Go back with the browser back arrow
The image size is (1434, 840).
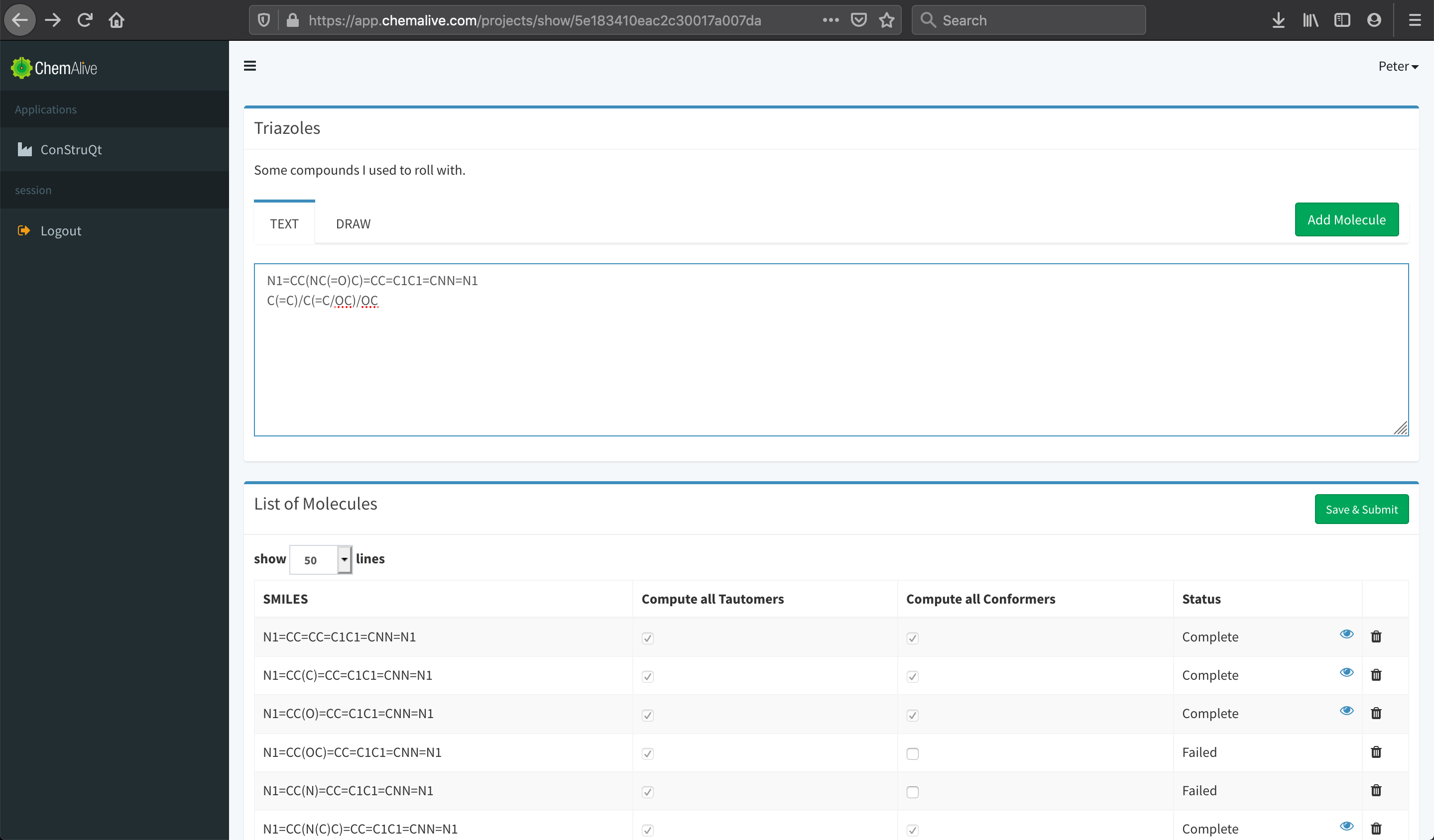[x=20, y=20]
